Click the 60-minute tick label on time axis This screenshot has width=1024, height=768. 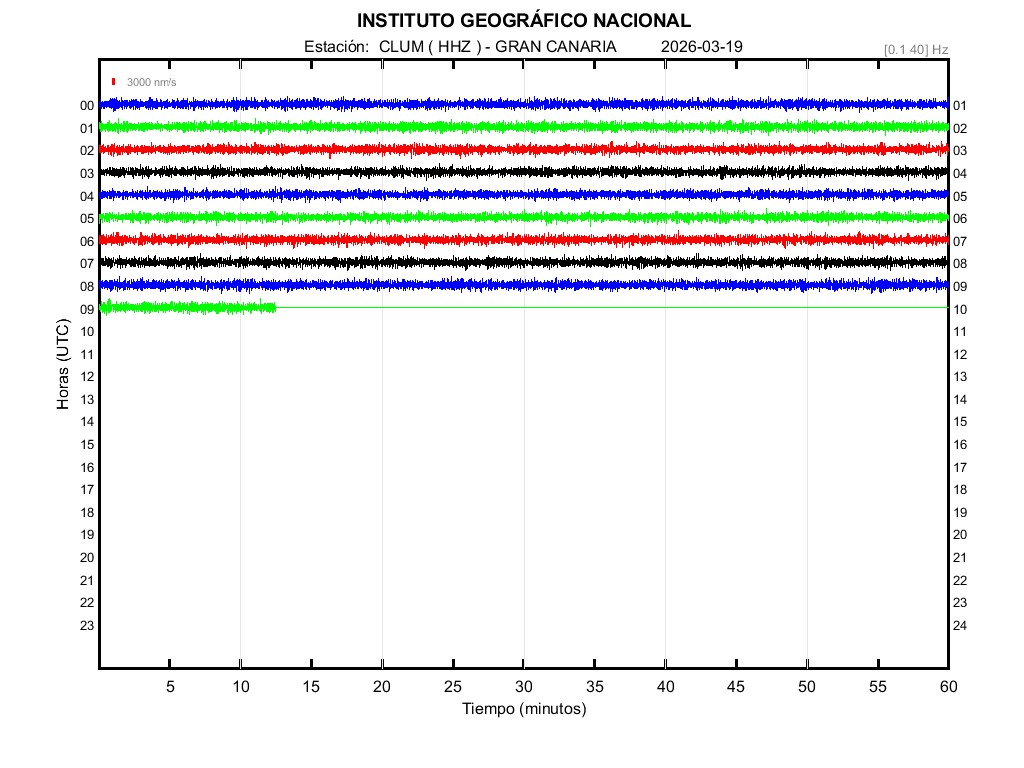(x=948, y=686)
